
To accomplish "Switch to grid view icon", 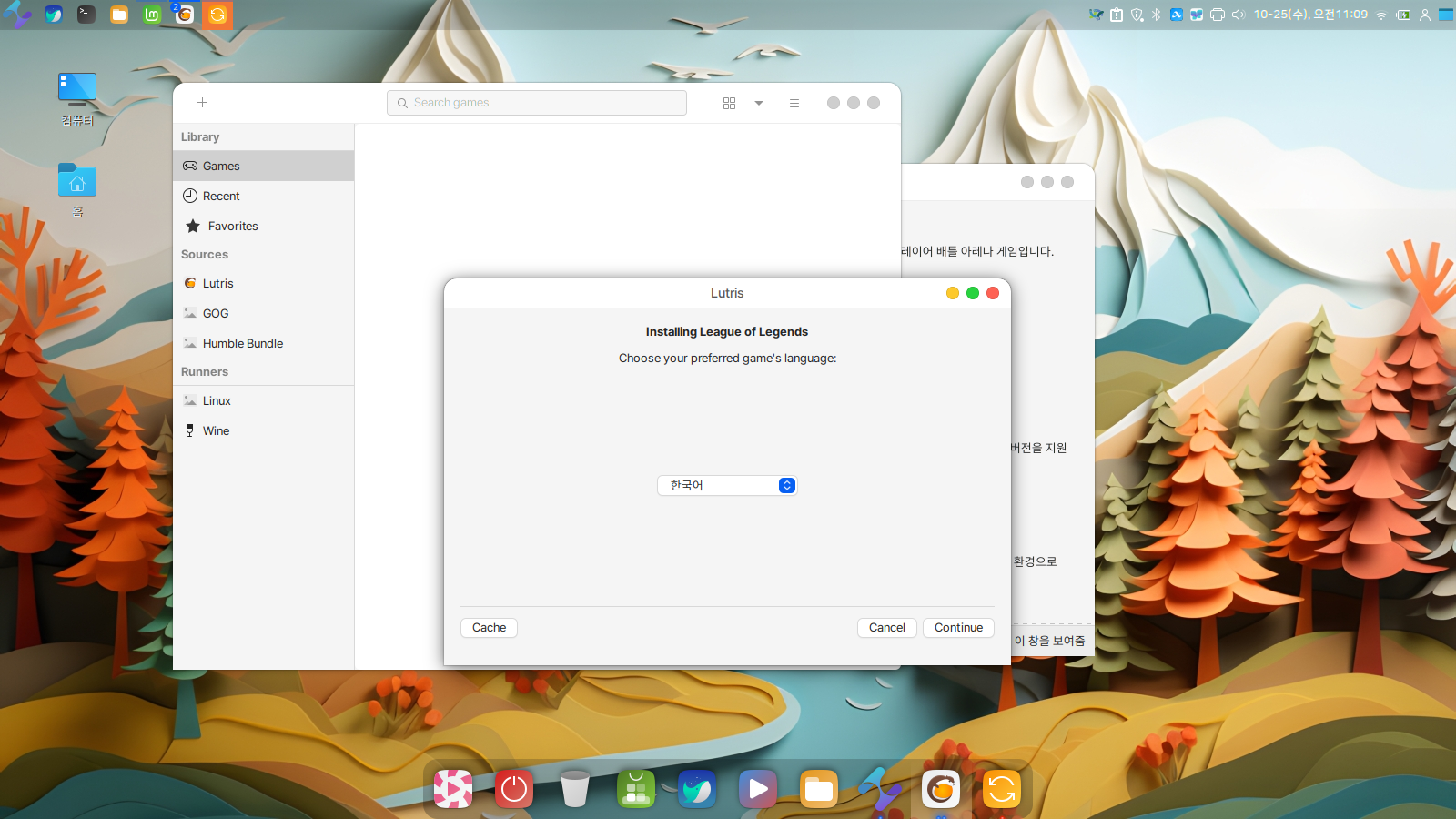I will tap(729, 103).
